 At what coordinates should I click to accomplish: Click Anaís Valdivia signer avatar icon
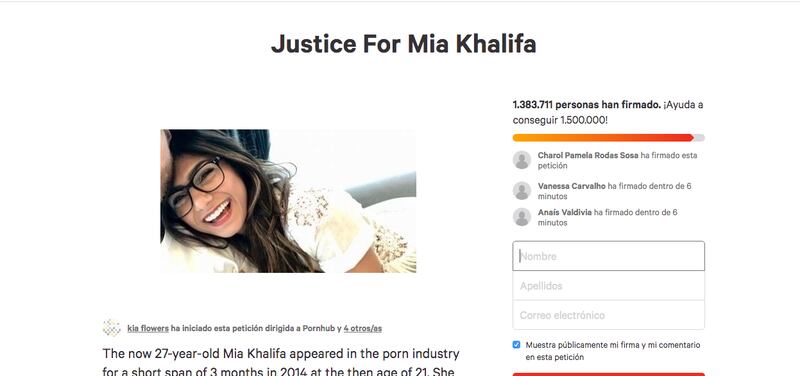[521, 217]
